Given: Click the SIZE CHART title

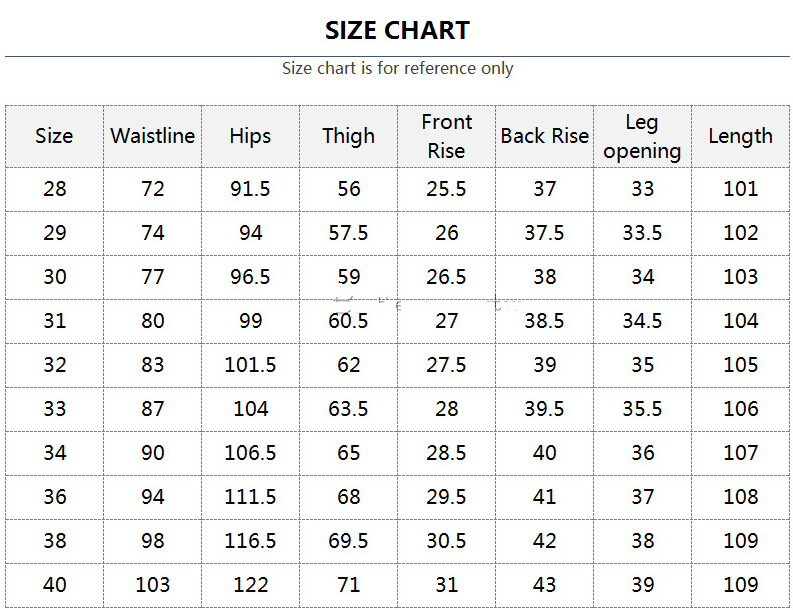Looking at the screenshot, I should 397,30.
